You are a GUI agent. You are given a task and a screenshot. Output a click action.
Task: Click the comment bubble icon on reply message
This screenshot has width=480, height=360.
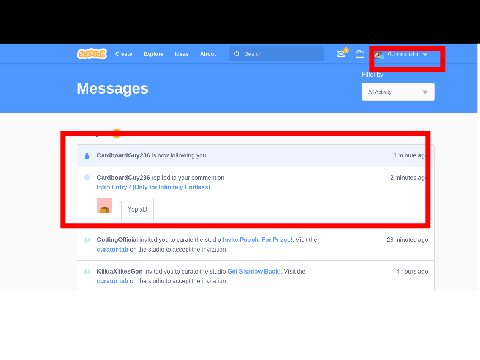tap(87, 177)
